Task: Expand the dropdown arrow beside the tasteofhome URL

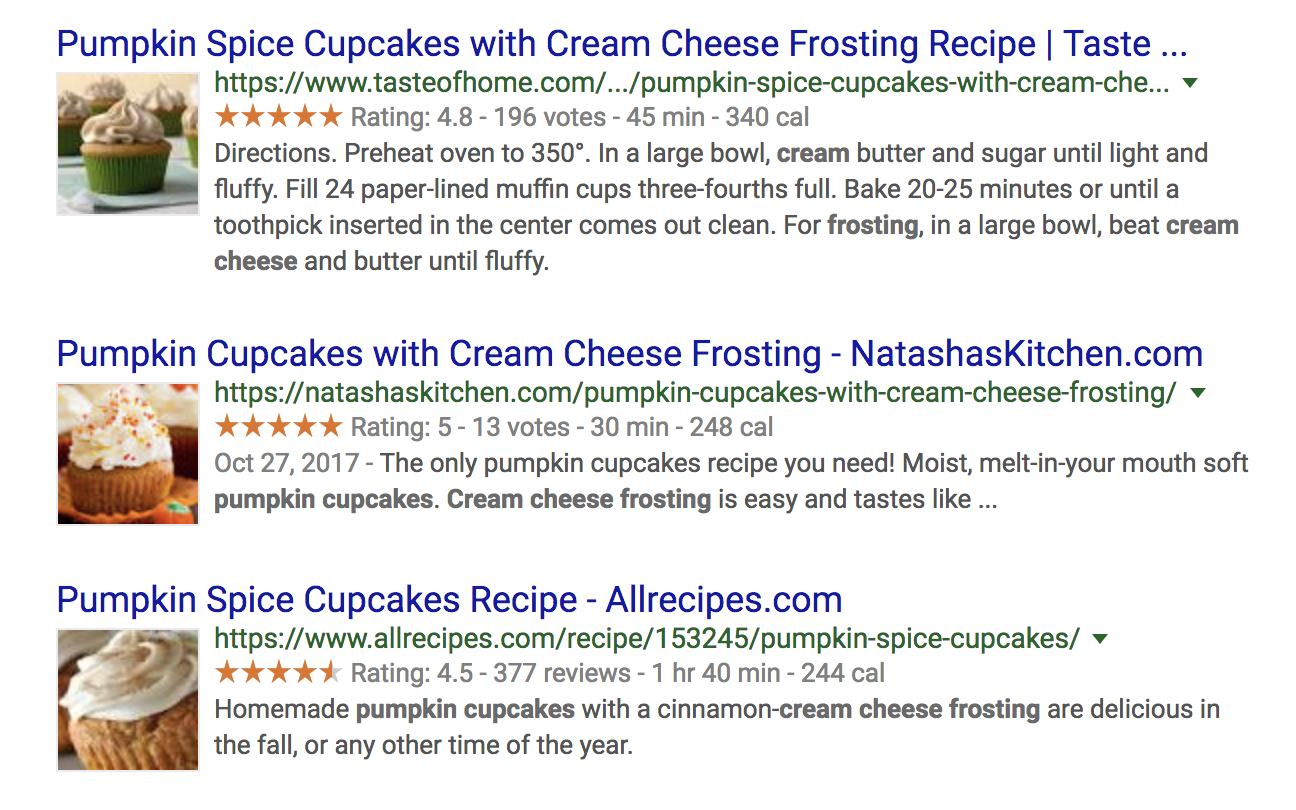Action: [x=1190, y=83]
